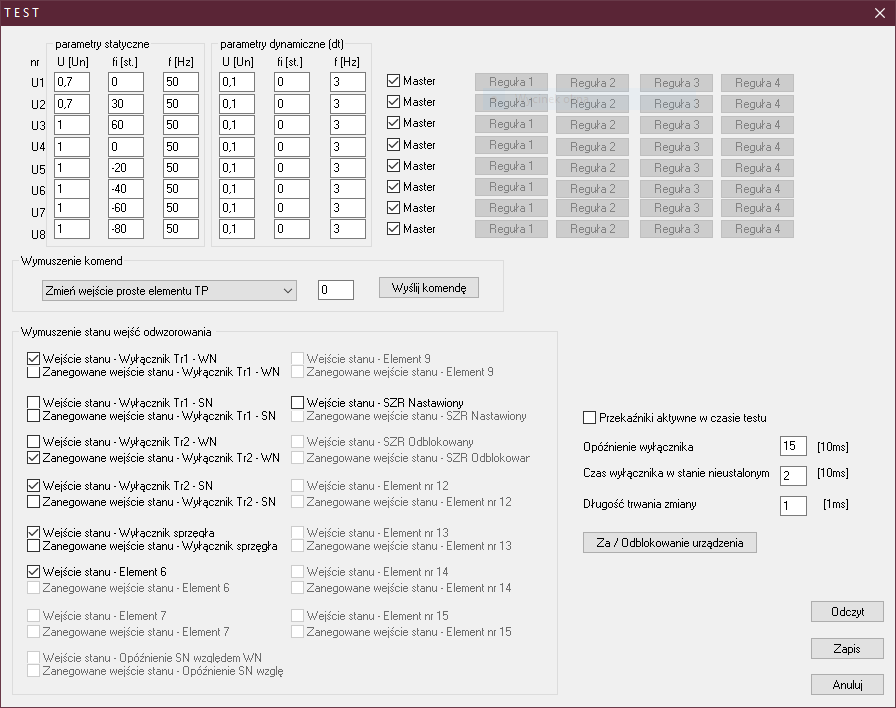Viewport: 896px width, 708px height.
Task: Toggle the Master checkbox in row U5
Action: click(393, 166)
